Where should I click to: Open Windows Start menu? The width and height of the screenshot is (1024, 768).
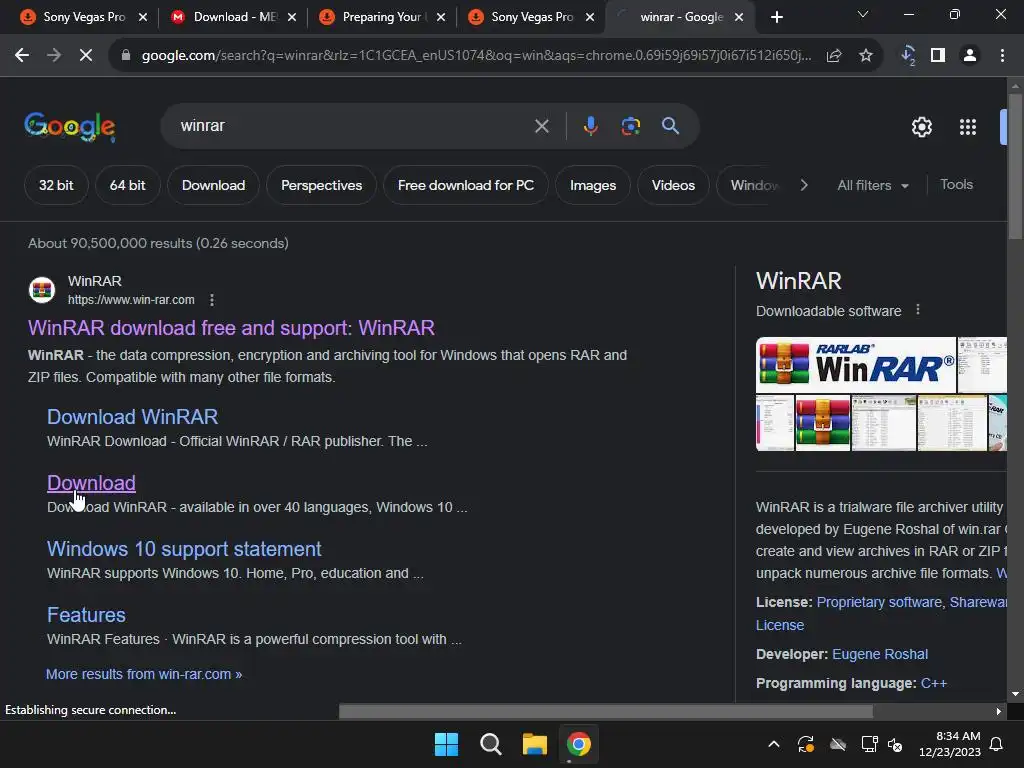point(447,744)
